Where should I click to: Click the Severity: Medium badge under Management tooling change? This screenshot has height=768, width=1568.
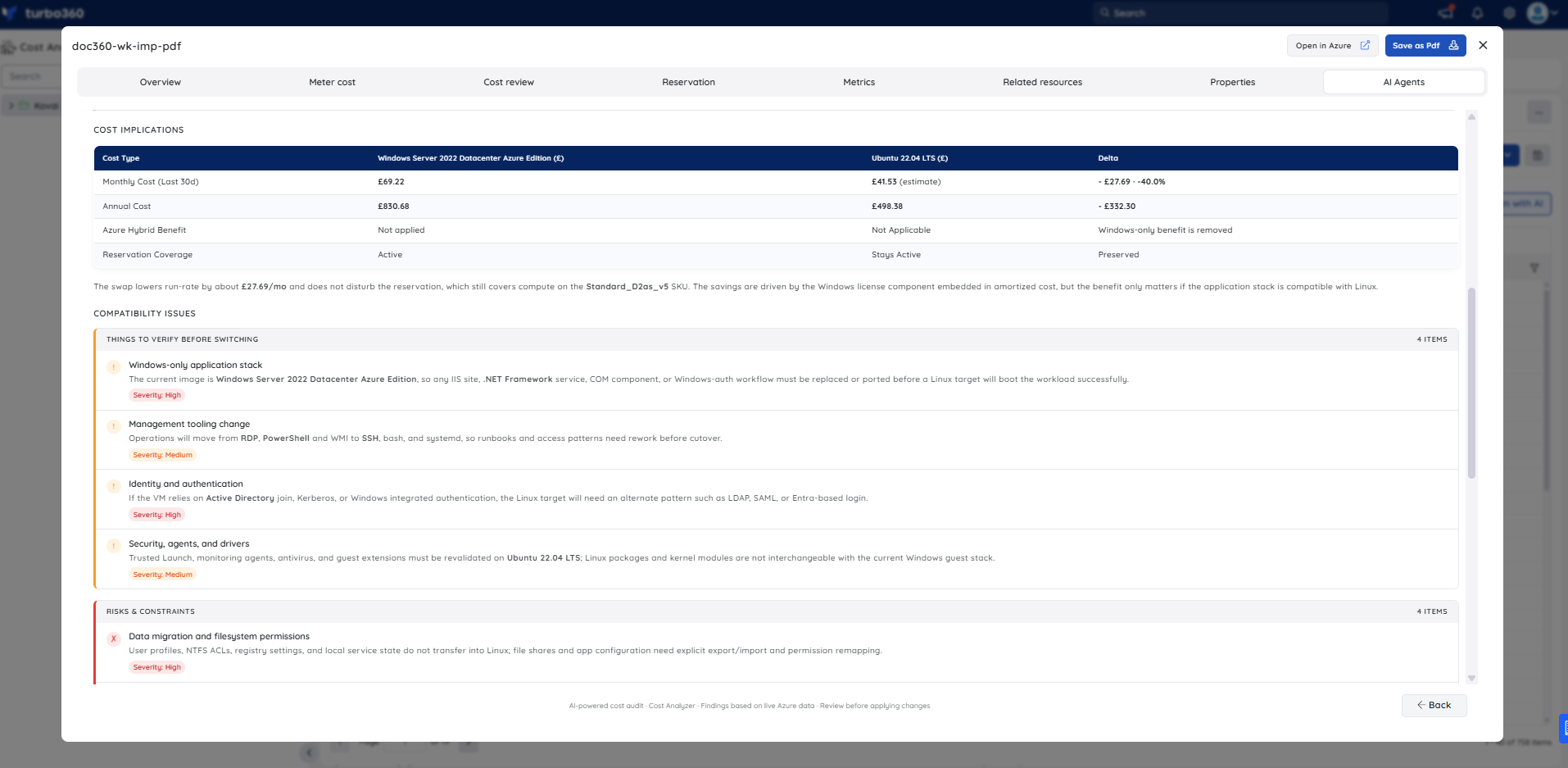[163, 455]
